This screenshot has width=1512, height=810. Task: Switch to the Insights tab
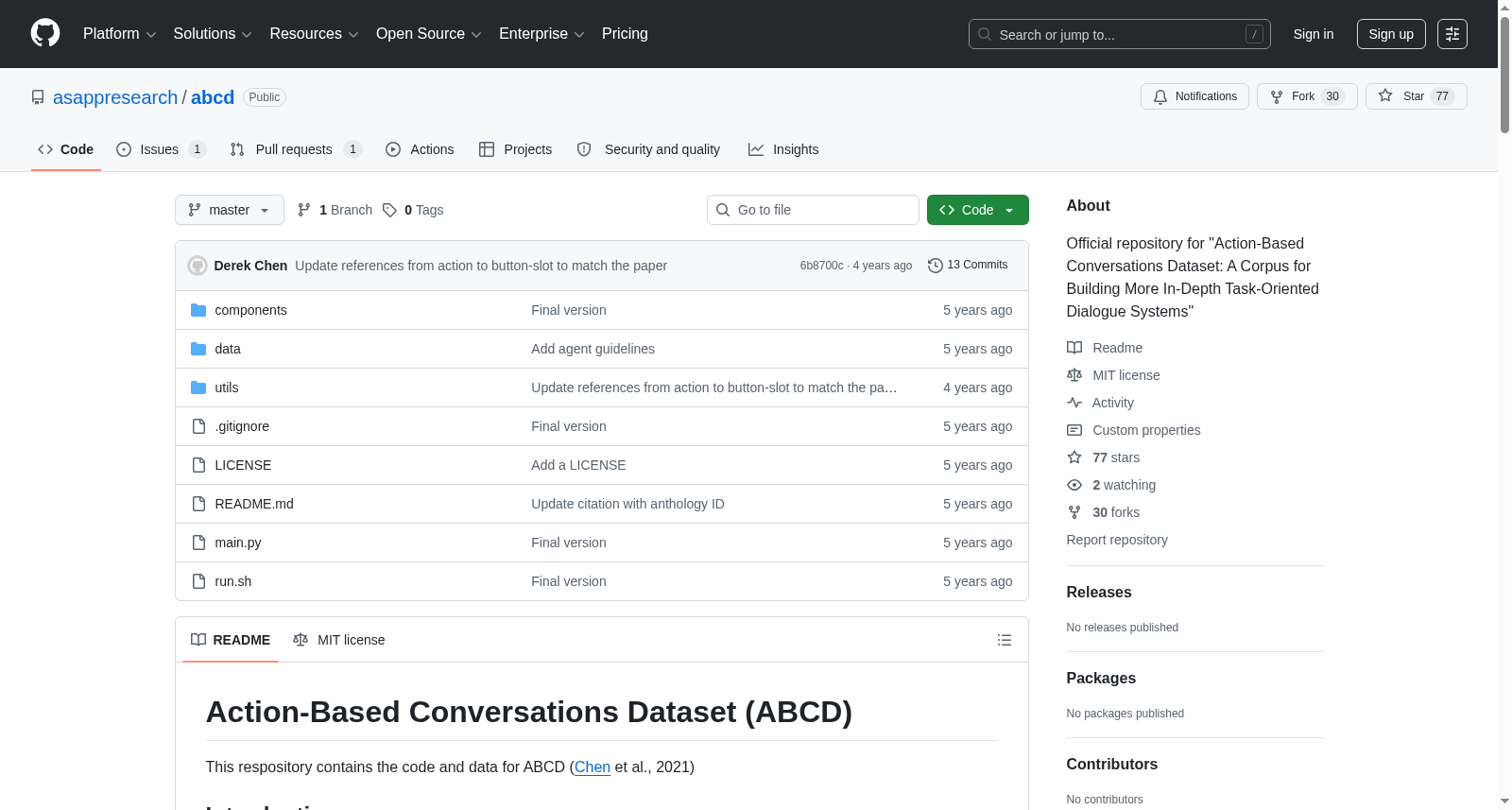point(783,149)
